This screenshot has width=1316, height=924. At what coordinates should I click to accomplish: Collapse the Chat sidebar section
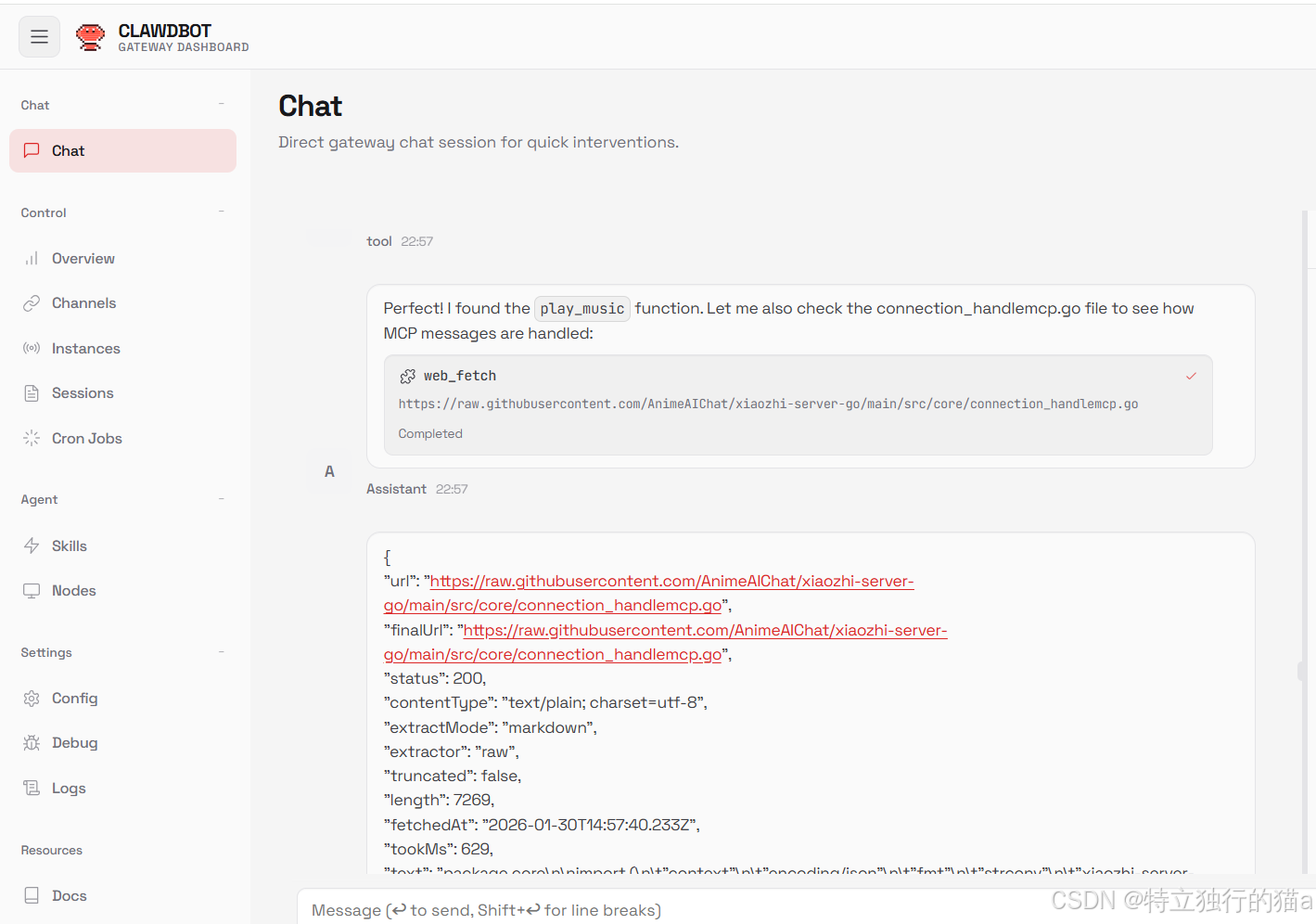click(x=221, y=105)
